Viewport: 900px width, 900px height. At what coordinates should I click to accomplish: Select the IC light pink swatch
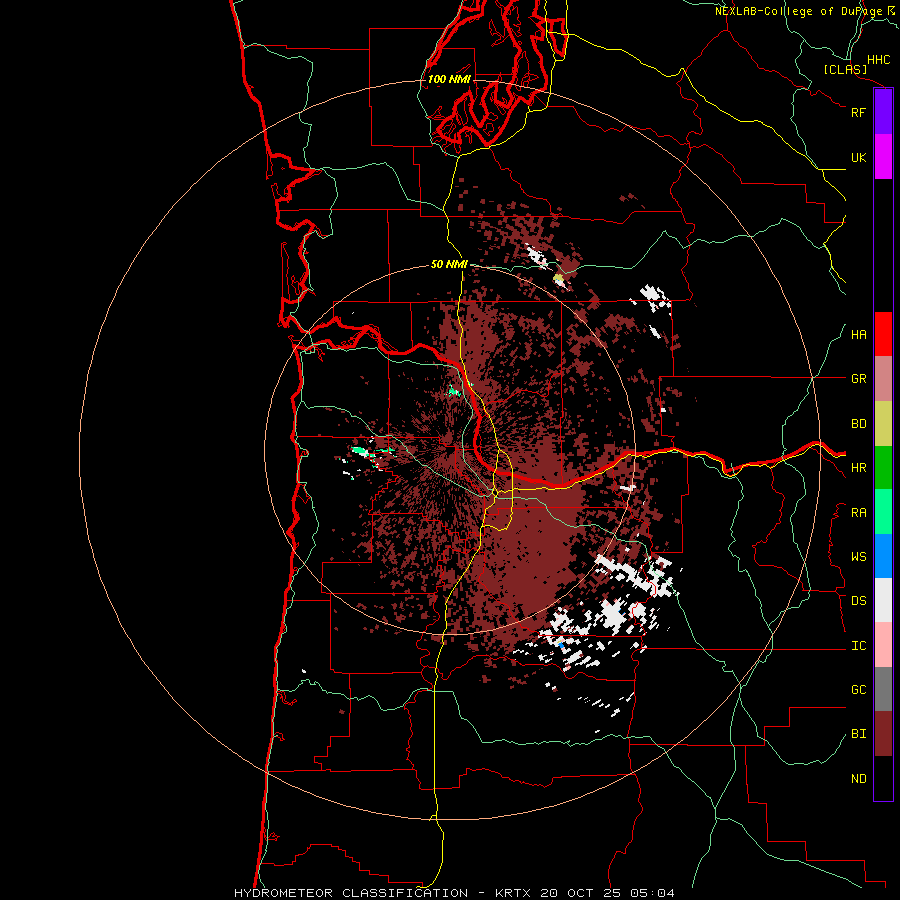coord(883,645)
